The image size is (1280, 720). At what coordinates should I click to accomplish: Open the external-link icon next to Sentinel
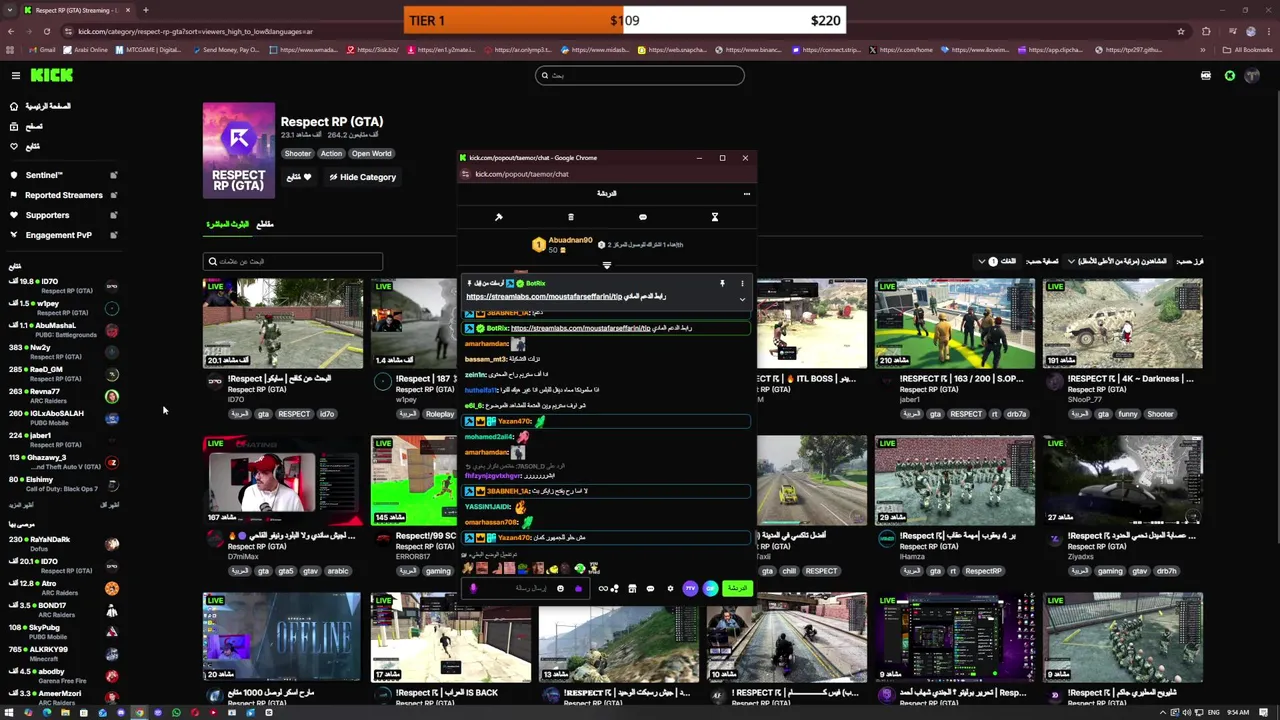113,175
